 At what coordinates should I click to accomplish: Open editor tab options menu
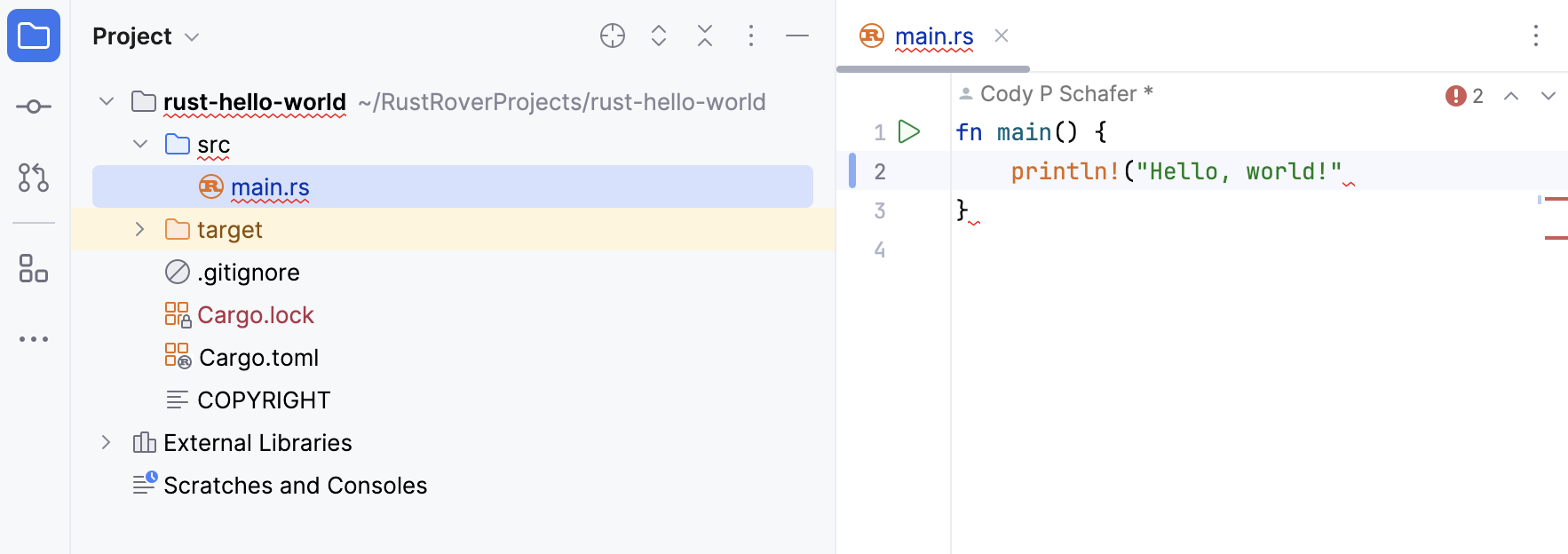coord(1536,36)
